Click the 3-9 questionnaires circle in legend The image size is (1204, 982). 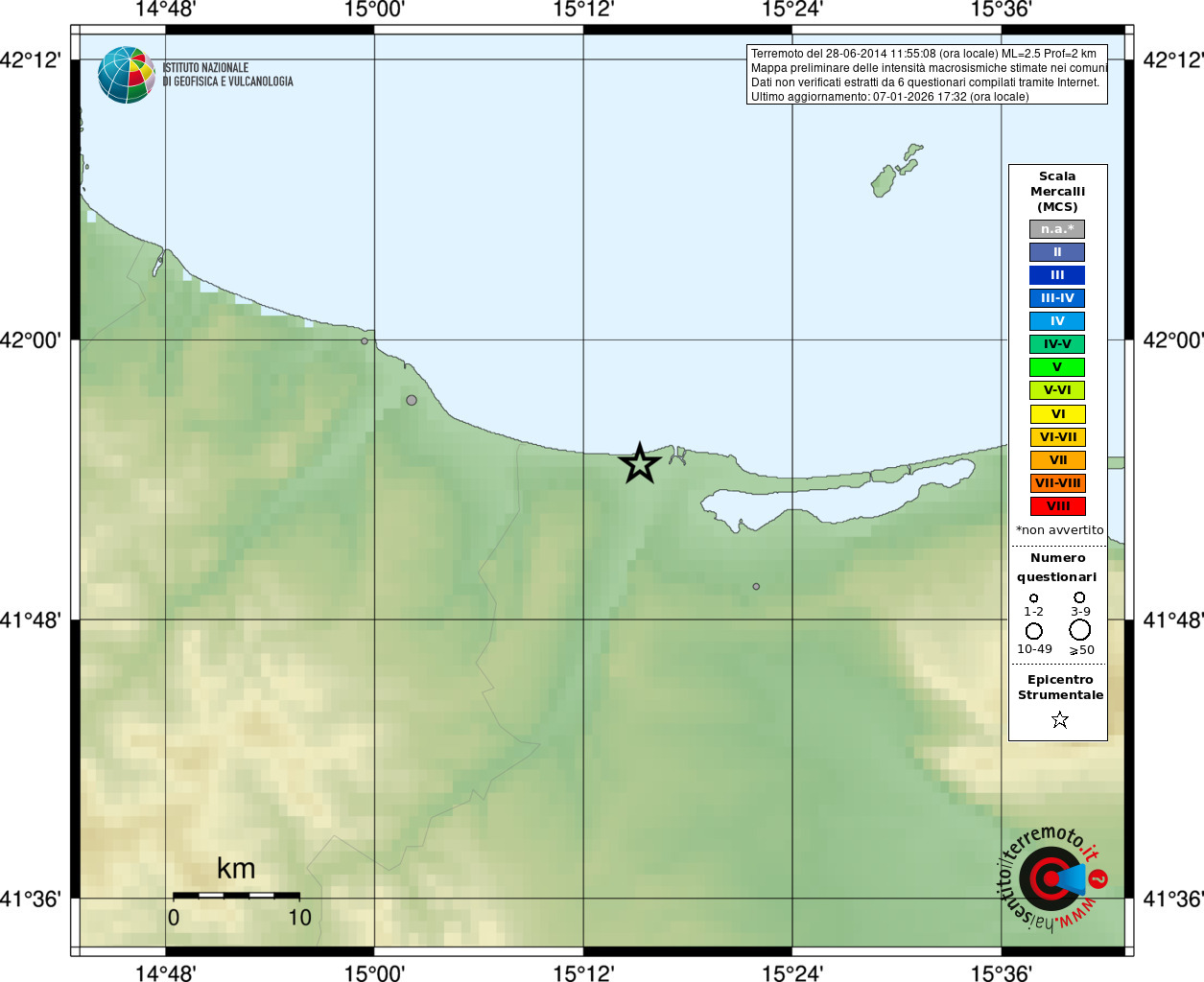click(1079, 597)
